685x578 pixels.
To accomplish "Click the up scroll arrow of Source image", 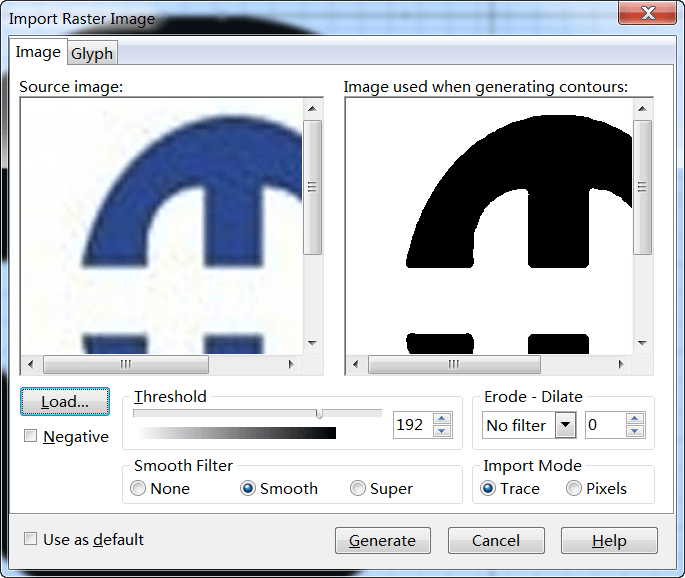I will pos(312,108).
